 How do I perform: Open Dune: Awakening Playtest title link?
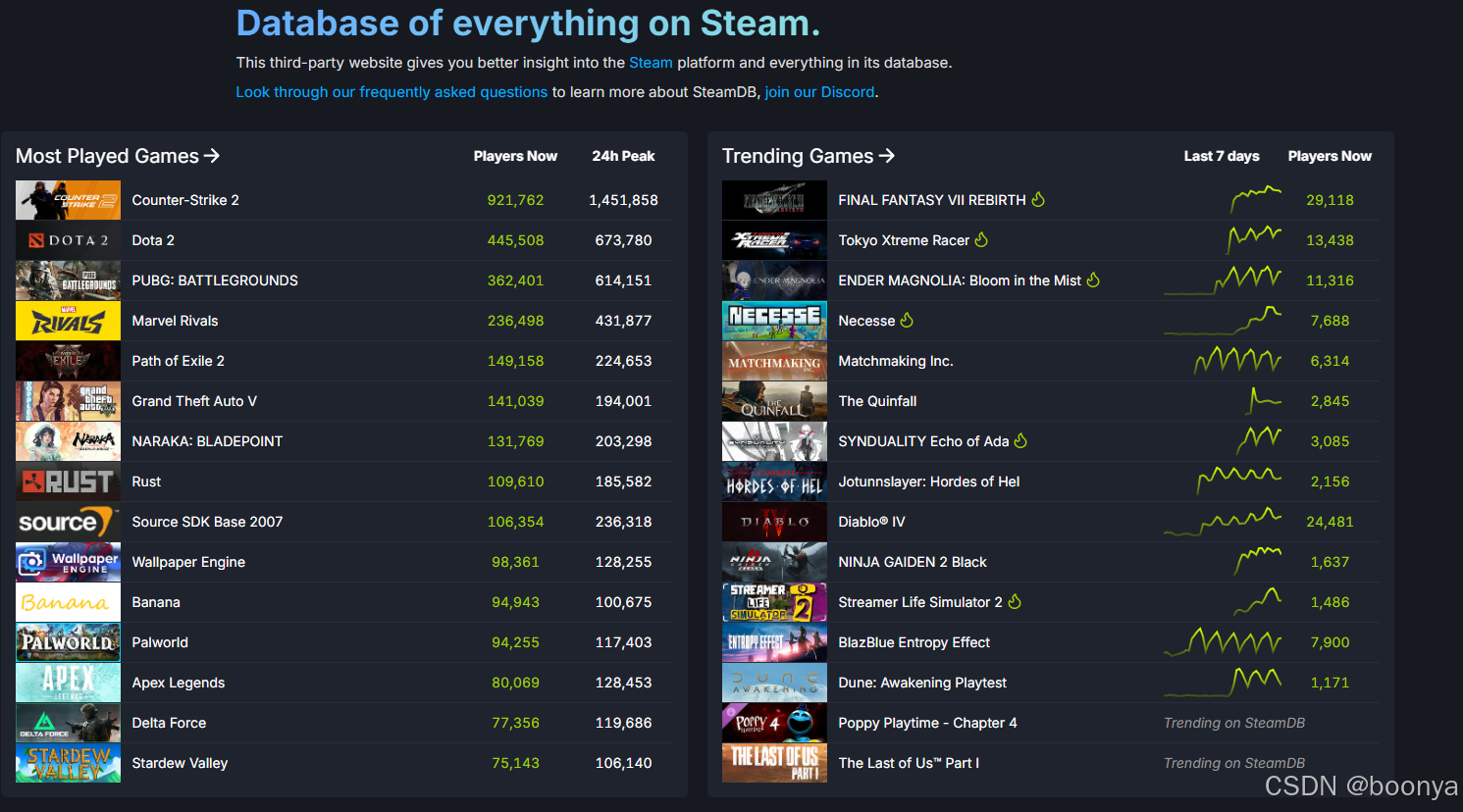point(922,683)
